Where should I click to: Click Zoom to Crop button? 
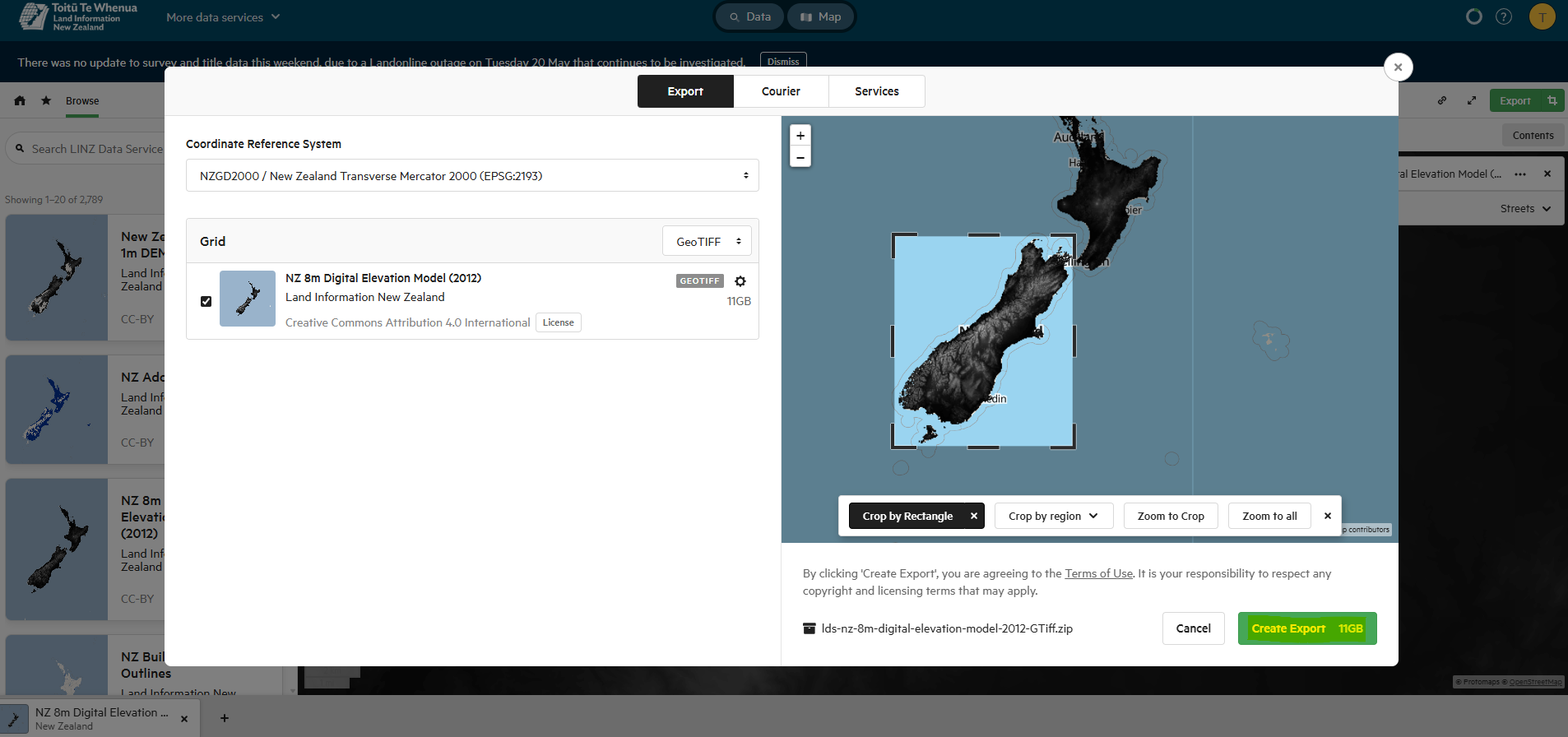pyautogui.click(x=1171, y=516)
